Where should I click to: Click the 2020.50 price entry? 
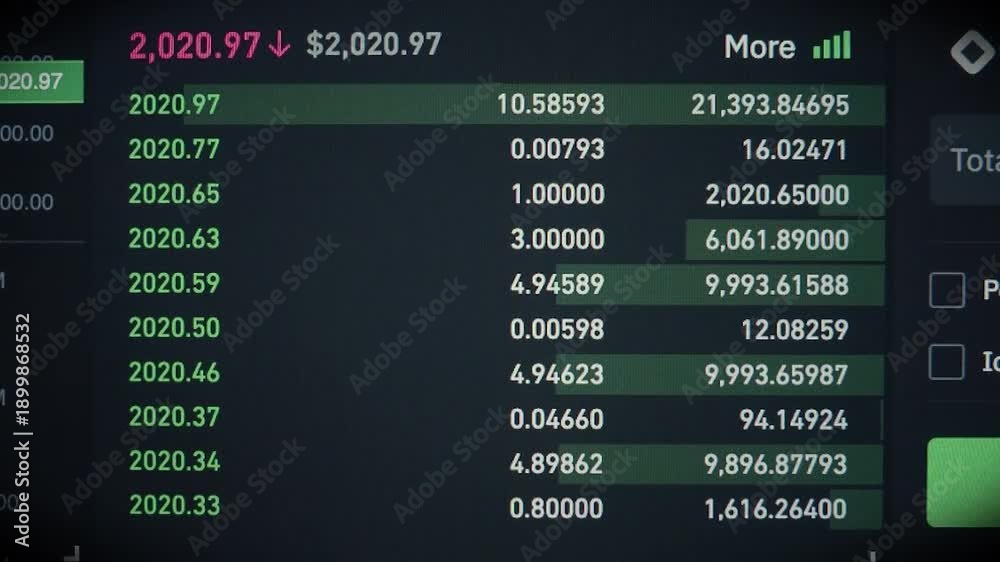pyautogui.click(x=174, y=328)
